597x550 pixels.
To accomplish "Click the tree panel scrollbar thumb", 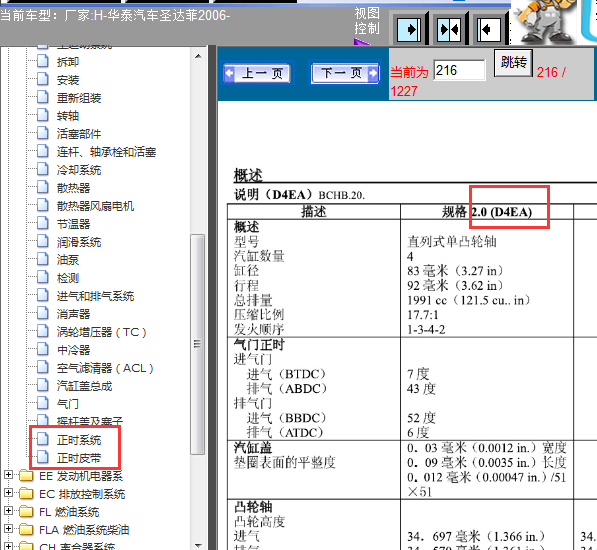I will click(197, 344).
